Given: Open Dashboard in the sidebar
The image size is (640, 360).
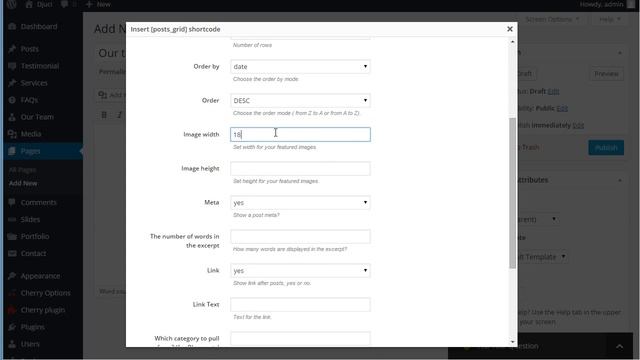Looking at the screenshot, I should pyautogui.click(x=39, y=27).
